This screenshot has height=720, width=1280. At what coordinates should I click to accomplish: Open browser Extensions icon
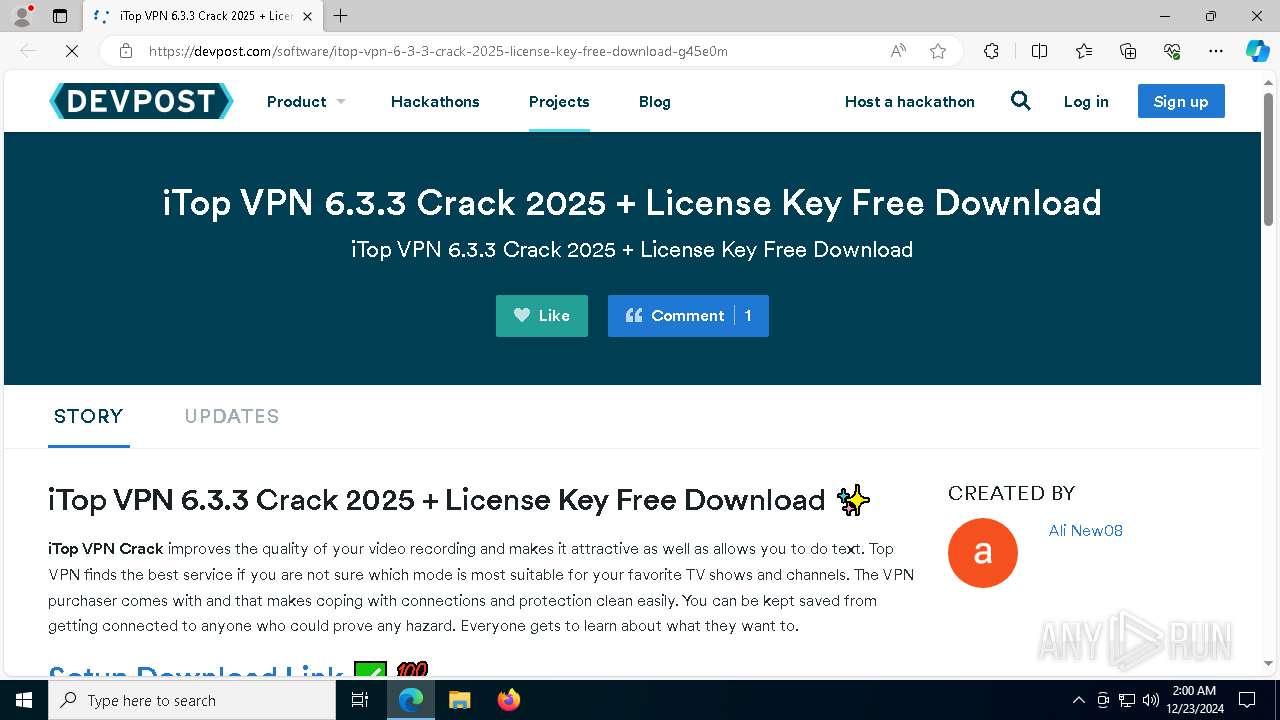(991, 51)
